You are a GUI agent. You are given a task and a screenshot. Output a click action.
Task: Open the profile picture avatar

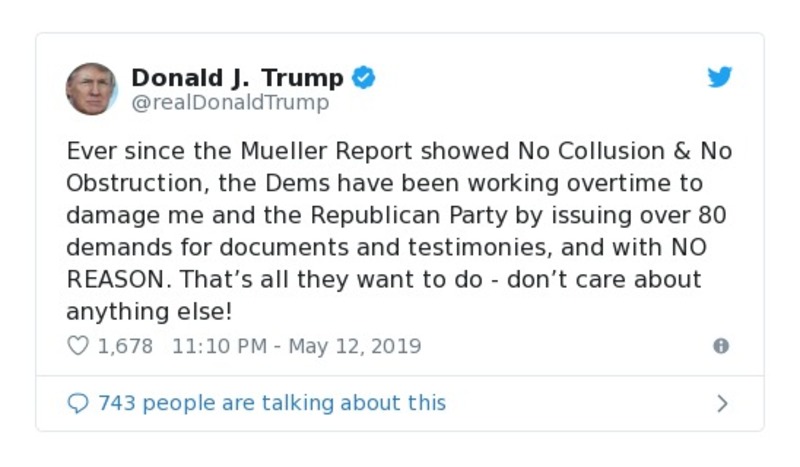(92, 89)
